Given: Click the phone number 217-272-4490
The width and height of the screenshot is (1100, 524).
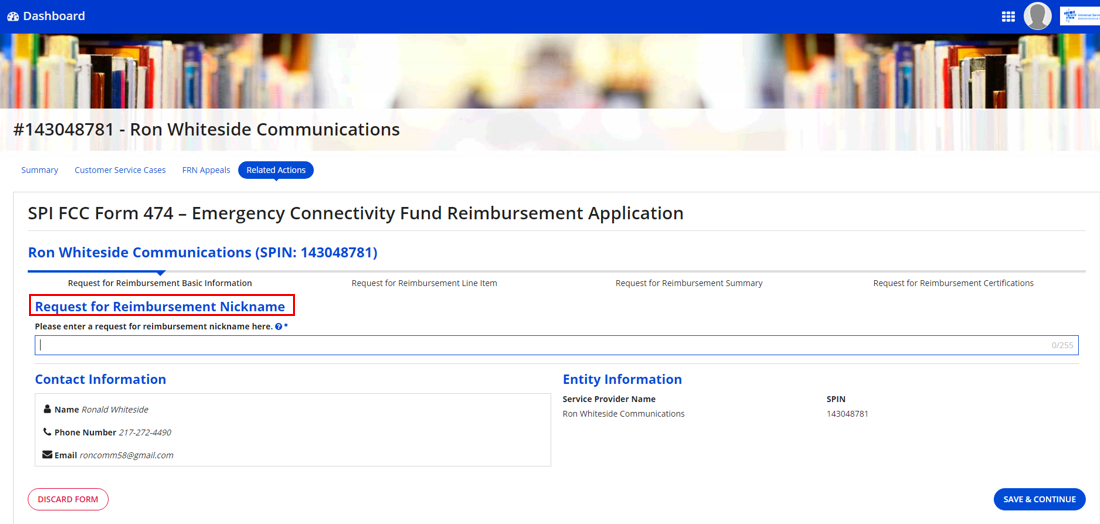Looking at the screenshot, I should point(145,432).
